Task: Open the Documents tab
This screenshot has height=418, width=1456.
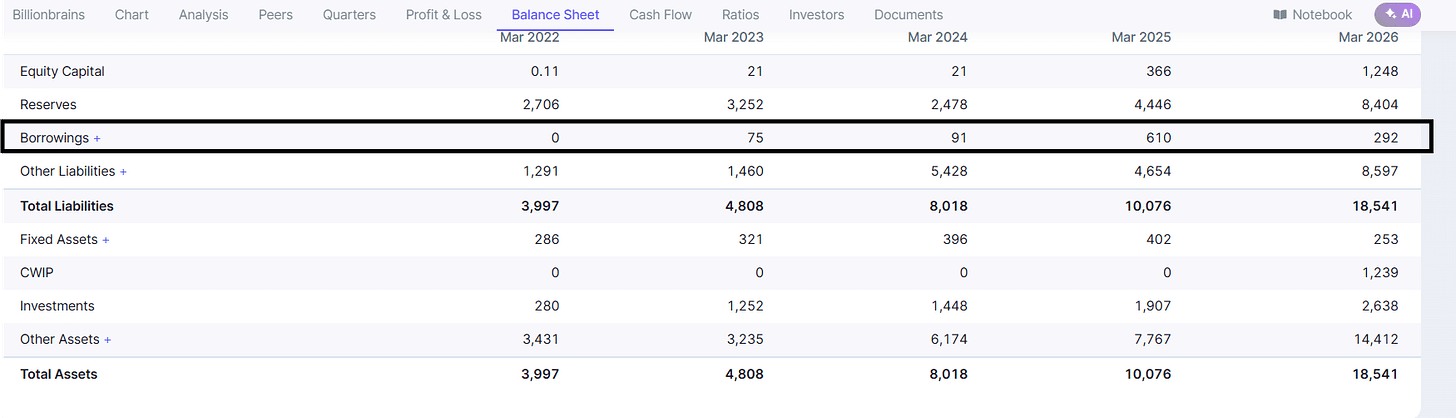Action: click(908, 15)
